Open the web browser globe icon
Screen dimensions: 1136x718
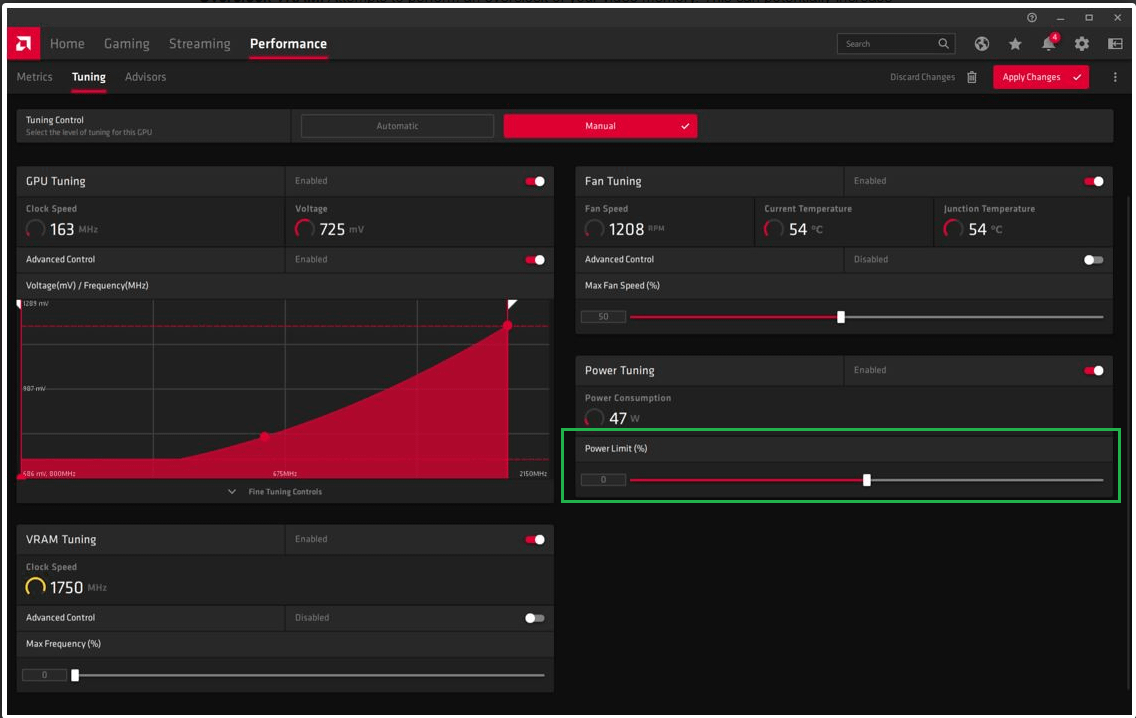tap(982, 44)
